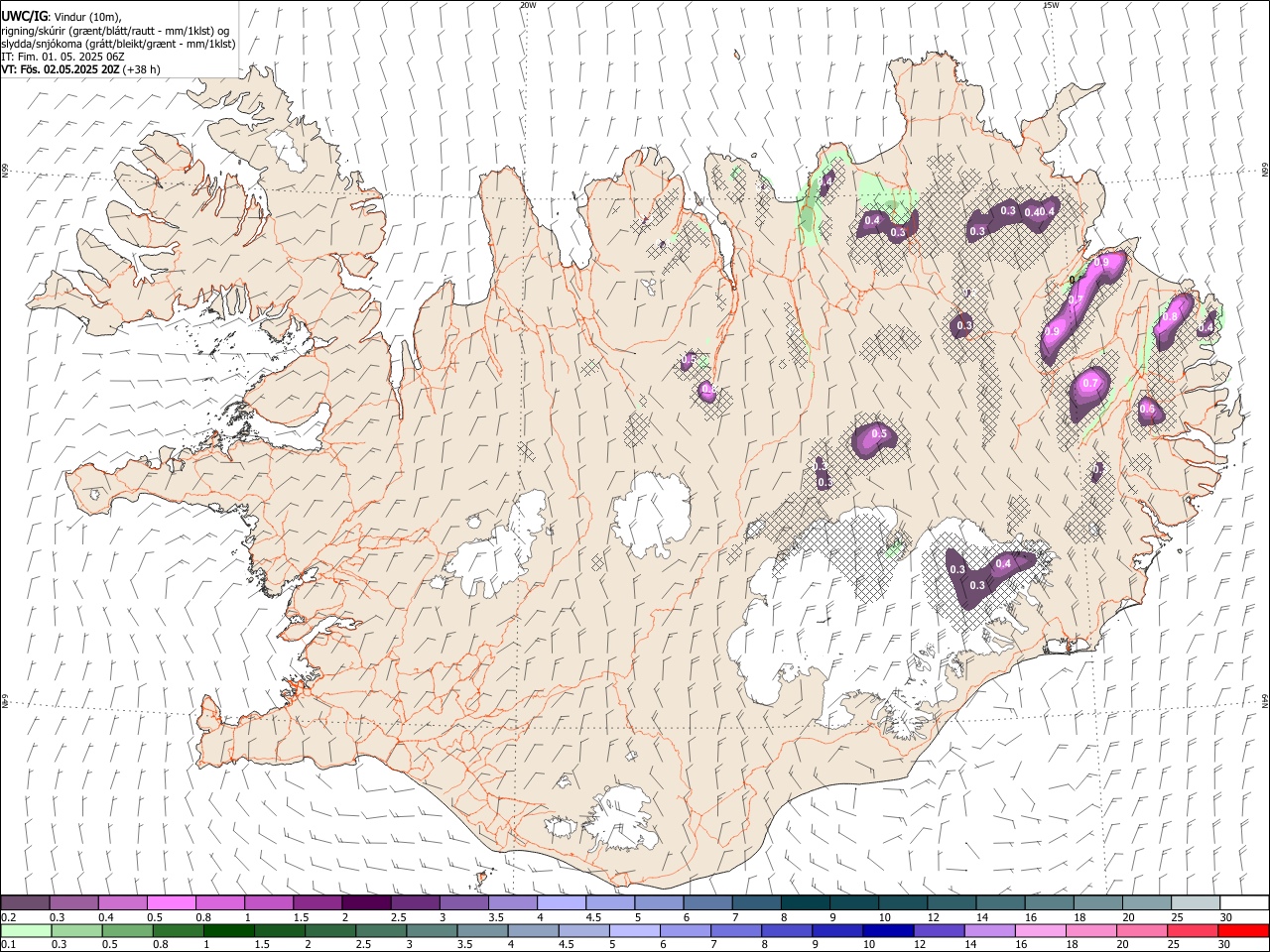Select the violet 12 swatch in lower scale
This screenshot has width=1270, height=952.
[938, 930]
